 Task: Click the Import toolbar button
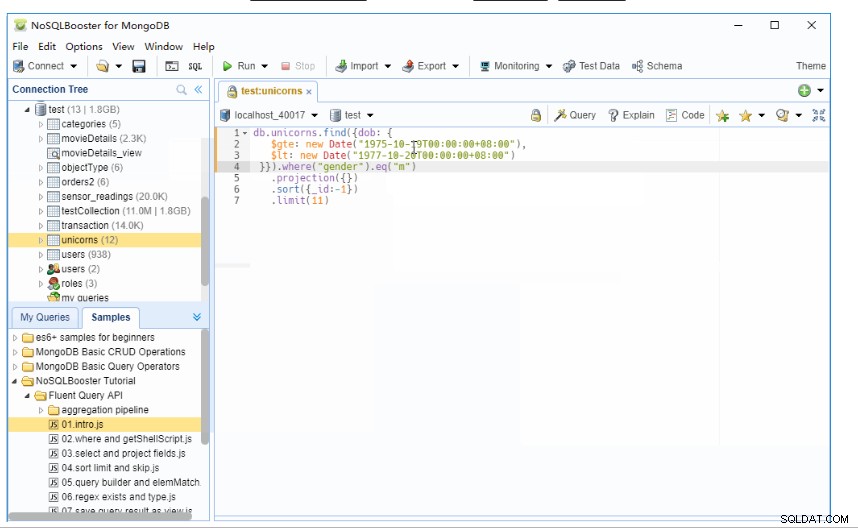pos(357,66)
